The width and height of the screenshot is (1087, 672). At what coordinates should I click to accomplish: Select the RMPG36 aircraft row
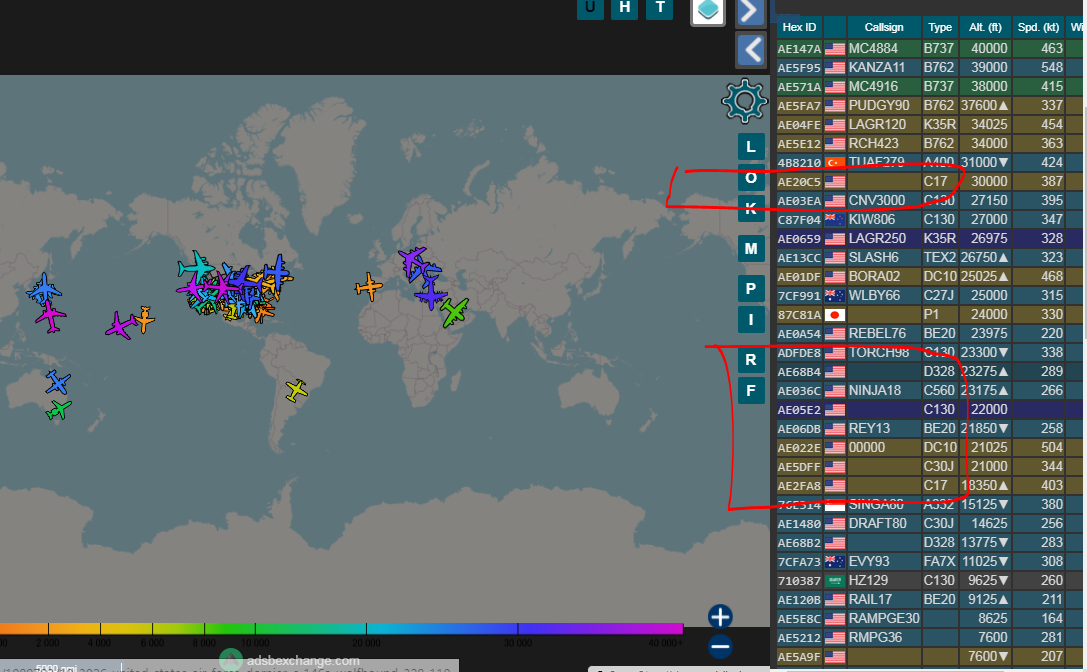point(929,637)
